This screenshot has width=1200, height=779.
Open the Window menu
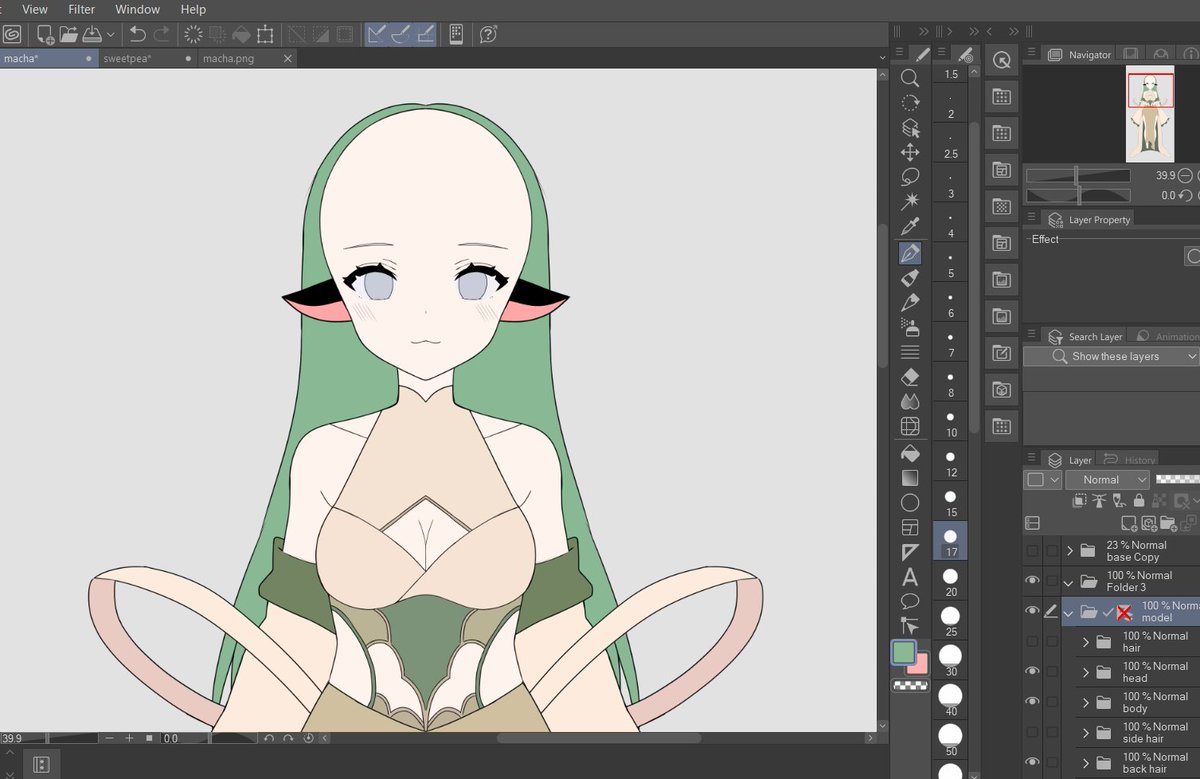point(137,9)
